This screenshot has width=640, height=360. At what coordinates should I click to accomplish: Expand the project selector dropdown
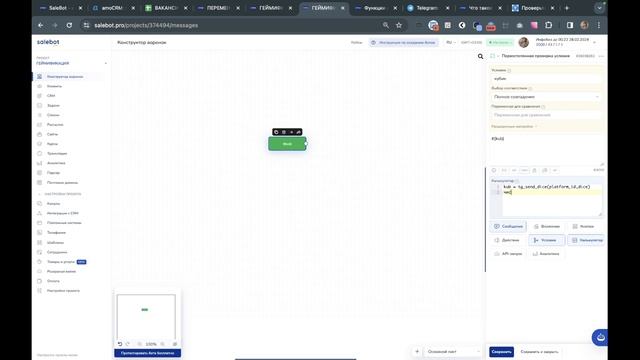pyautogui.click(x=106, y=63)
